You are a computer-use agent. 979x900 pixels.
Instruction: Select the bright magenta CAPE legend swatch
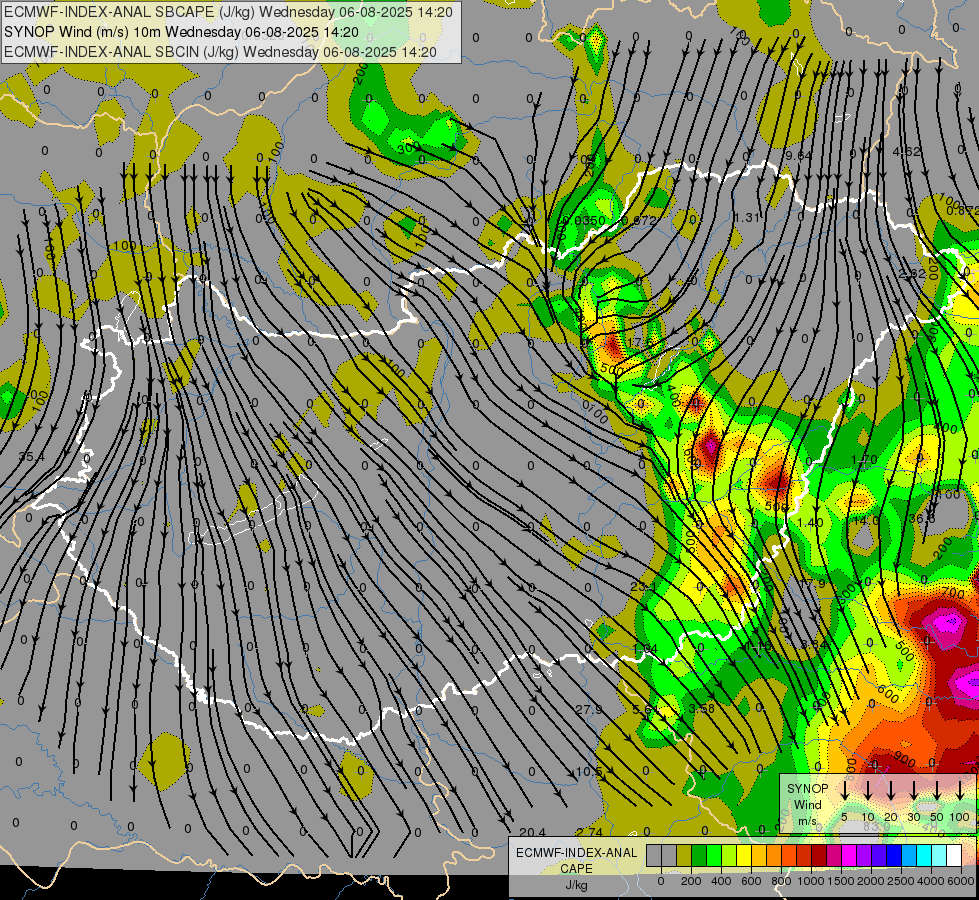click(849, 855)
